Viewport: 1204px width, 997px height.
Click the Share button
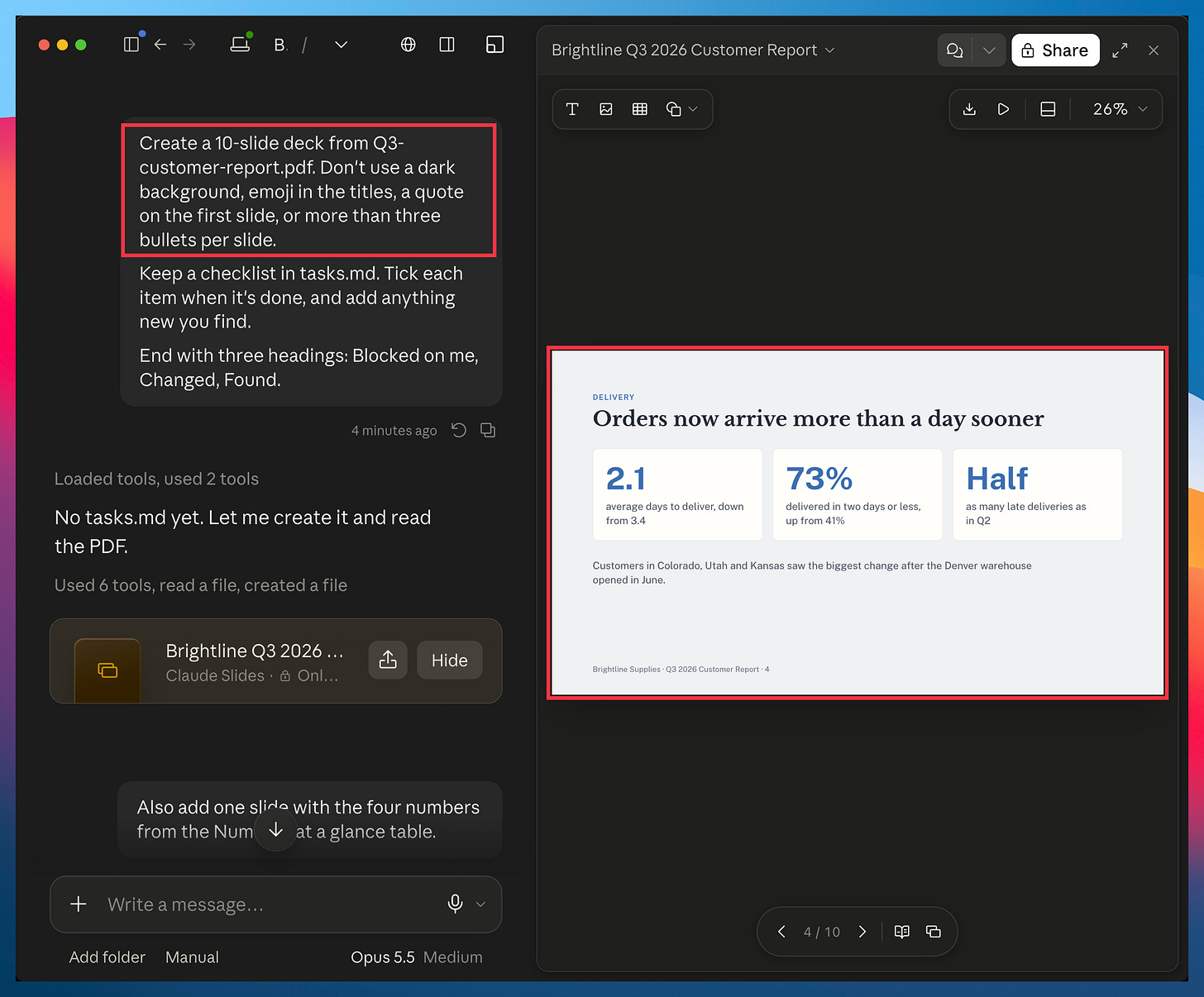coord(1055,50)
